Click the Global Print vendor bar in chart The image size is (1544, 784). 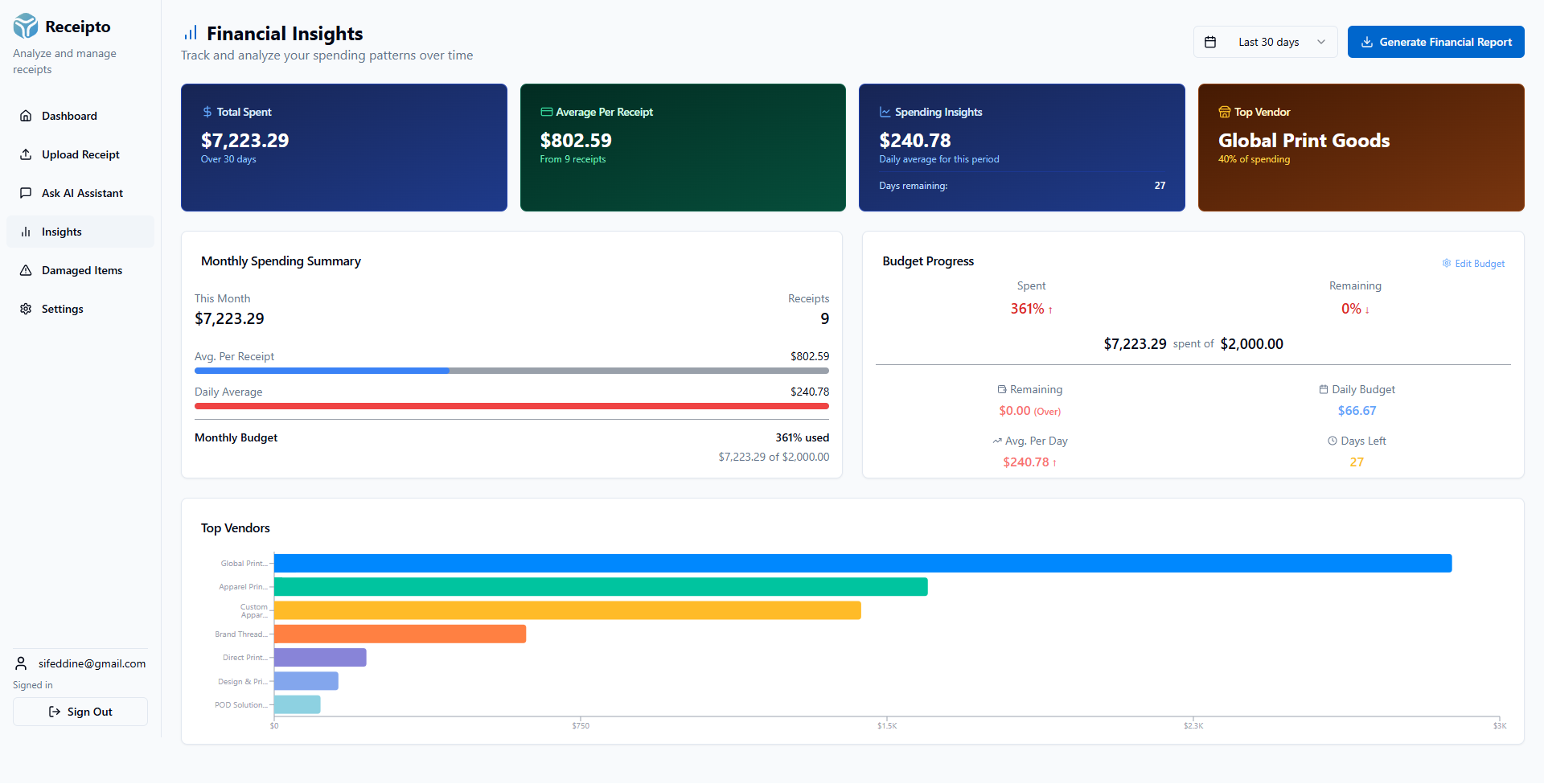863,563
